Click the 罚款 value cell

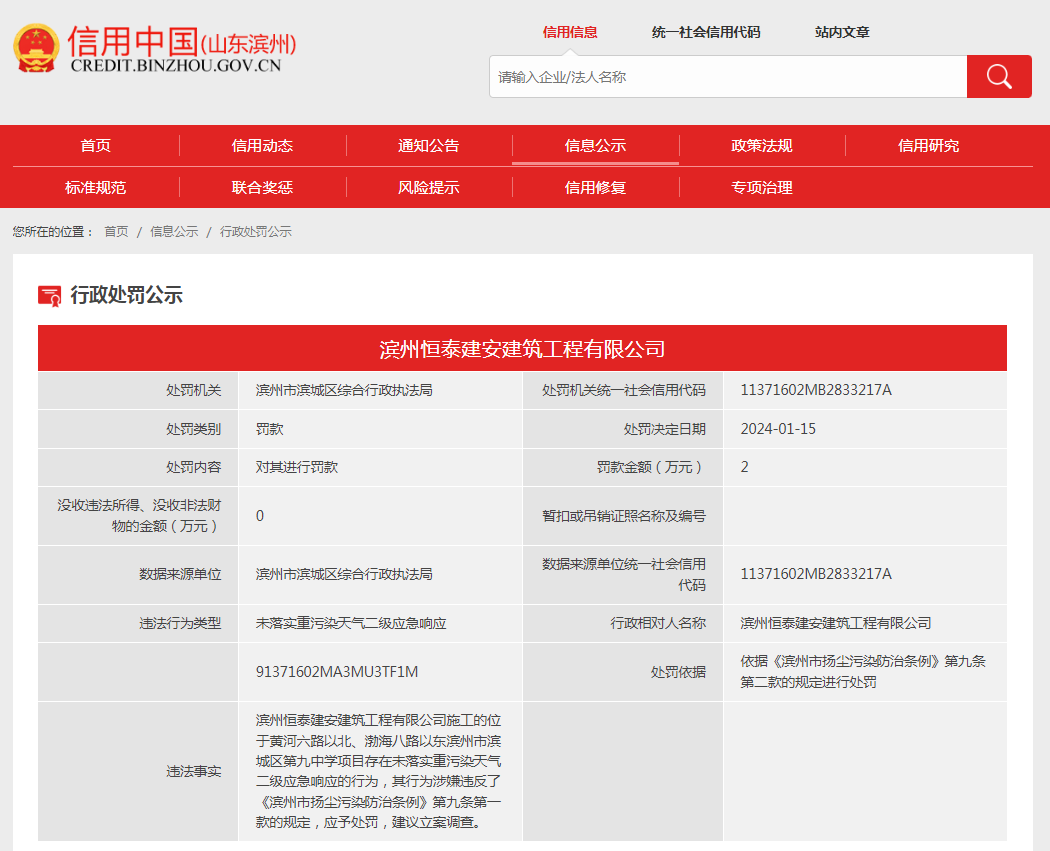(x=380, y=429)
